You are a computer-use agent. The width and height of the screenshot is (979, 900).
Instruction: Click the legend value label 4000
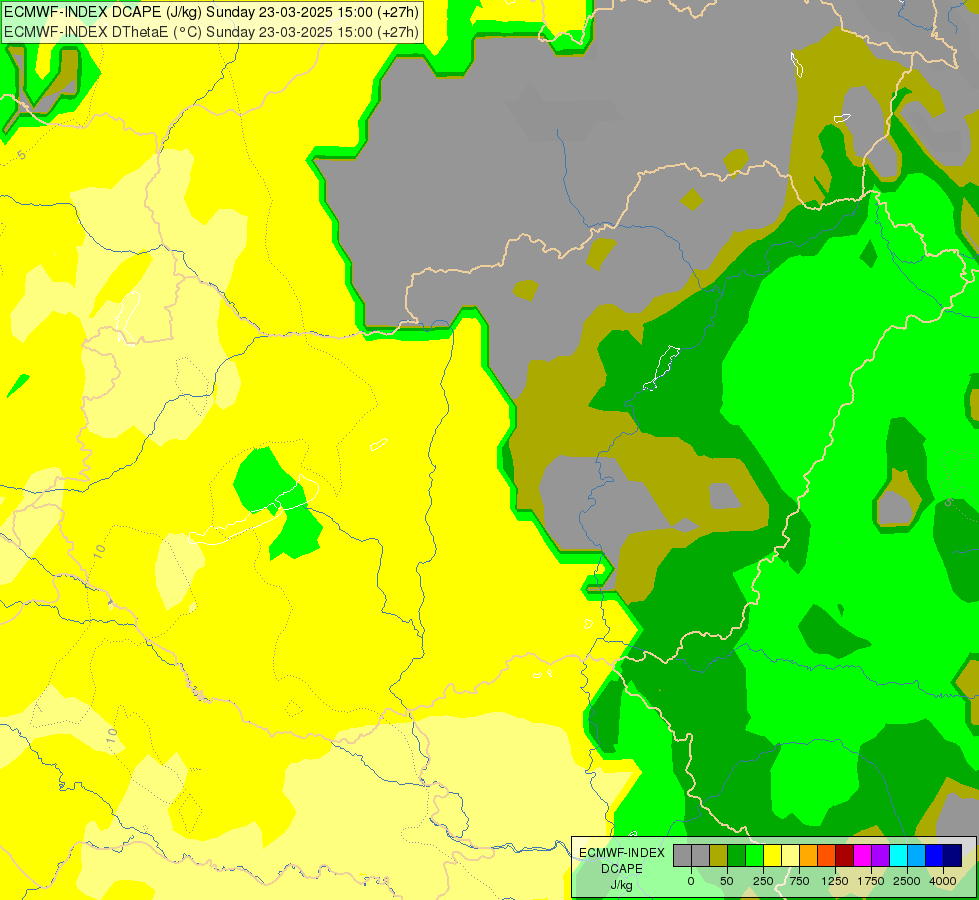943,881
